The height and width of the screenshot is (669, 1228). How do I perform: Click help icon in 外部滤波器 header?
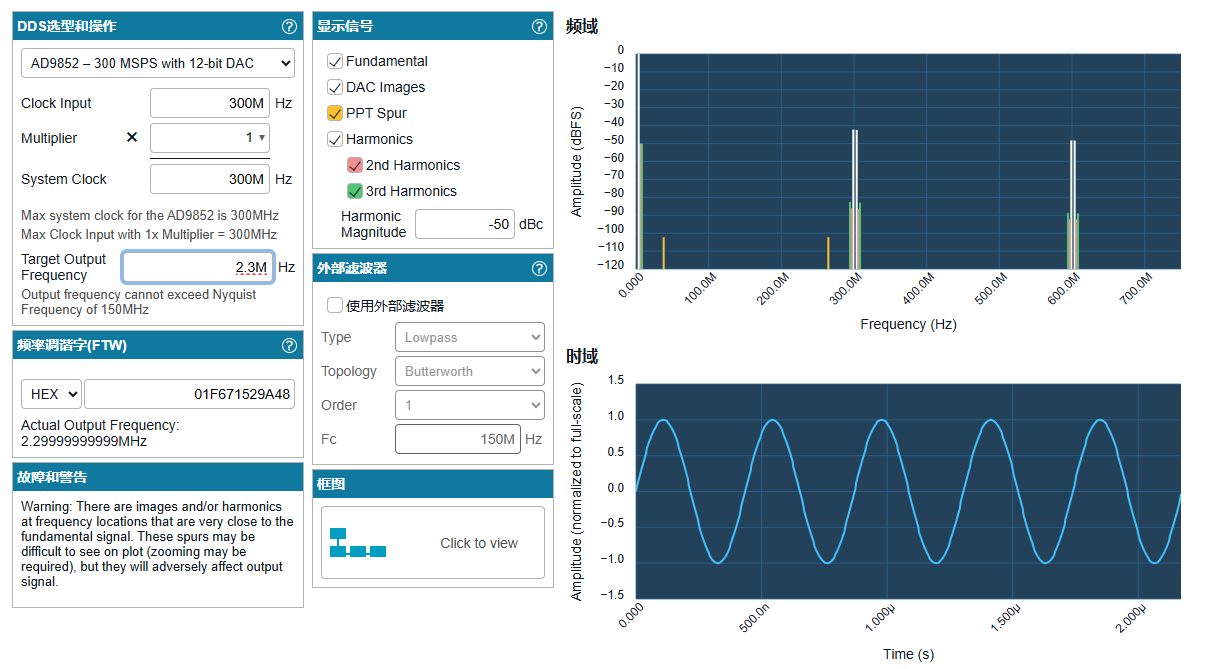pos(539,268)
